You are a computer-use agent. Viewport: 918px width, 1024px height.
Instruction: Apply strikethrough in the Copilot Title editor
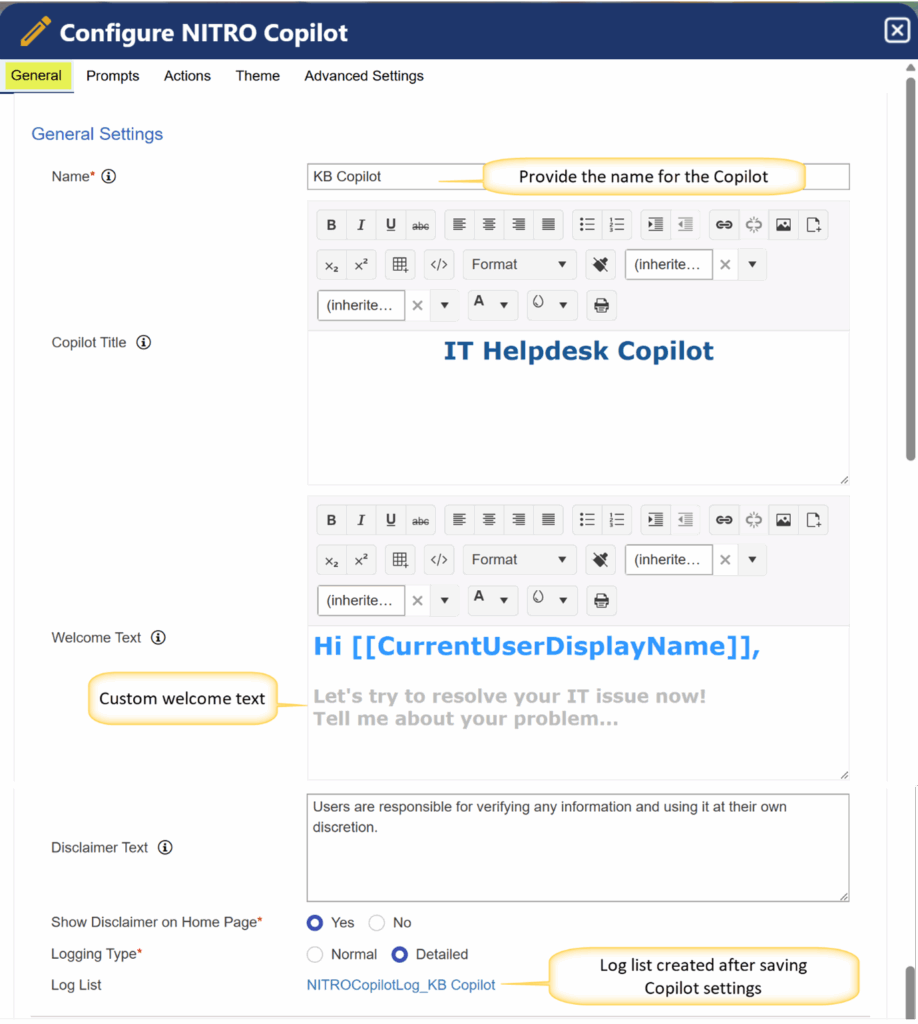[x=420, y=225]
